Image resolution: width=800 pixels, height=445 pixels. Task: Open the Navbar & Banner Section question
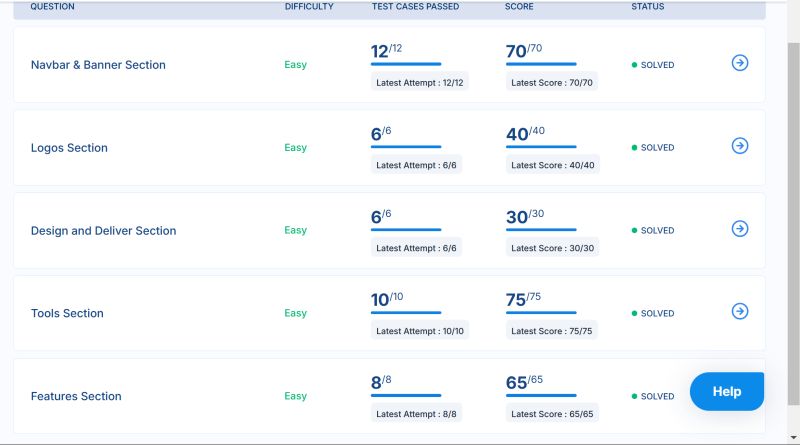[98, 65]
